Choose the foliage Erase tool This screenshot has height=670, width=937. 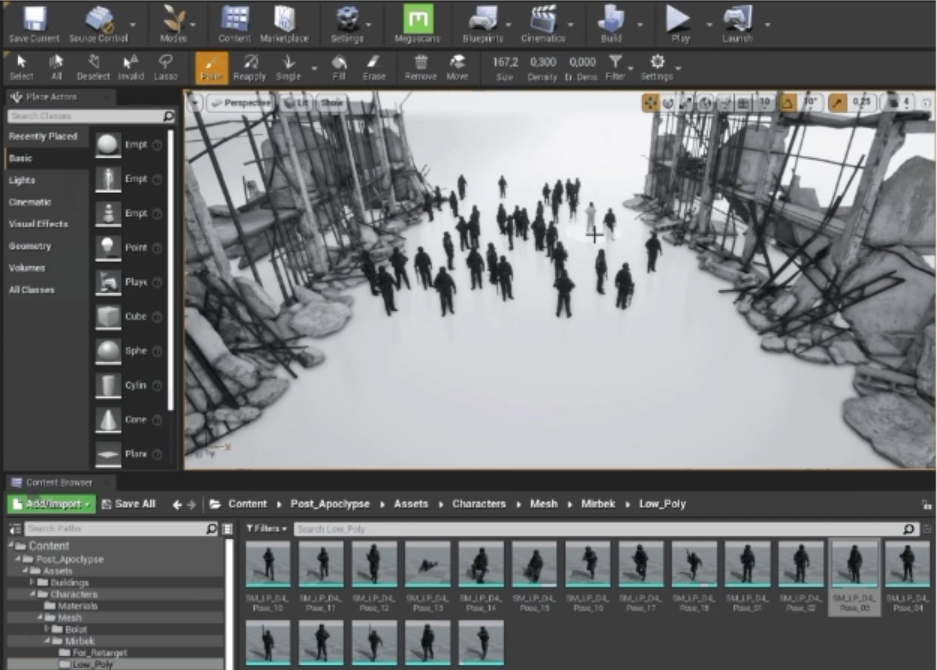[373, 66]
